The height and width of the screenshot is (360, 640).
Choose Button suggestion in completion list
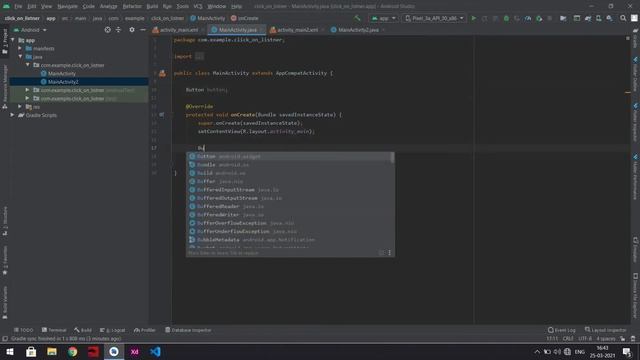pos(290,156)
